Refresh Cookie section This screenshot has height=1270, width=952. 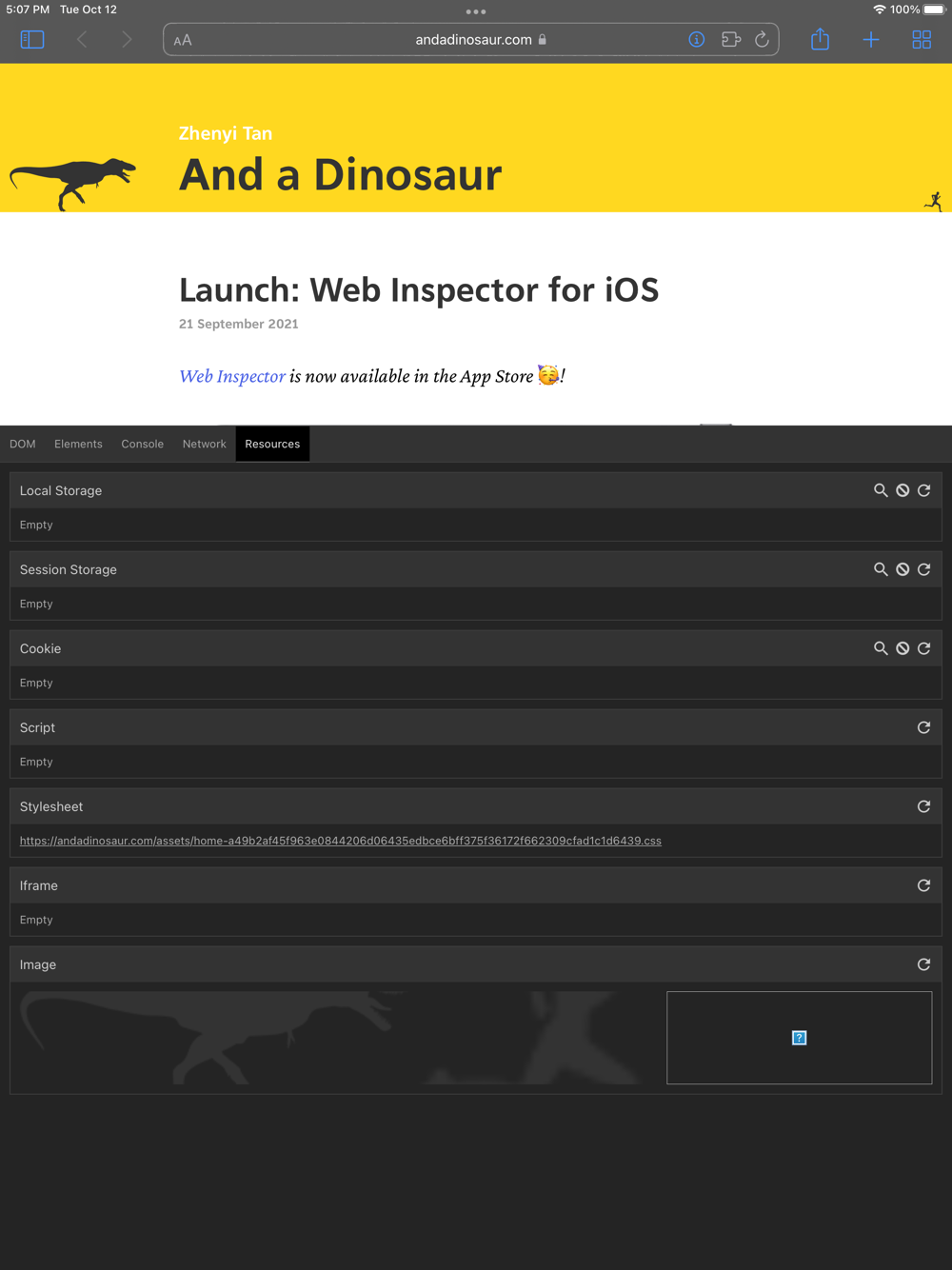coord(924,648)
